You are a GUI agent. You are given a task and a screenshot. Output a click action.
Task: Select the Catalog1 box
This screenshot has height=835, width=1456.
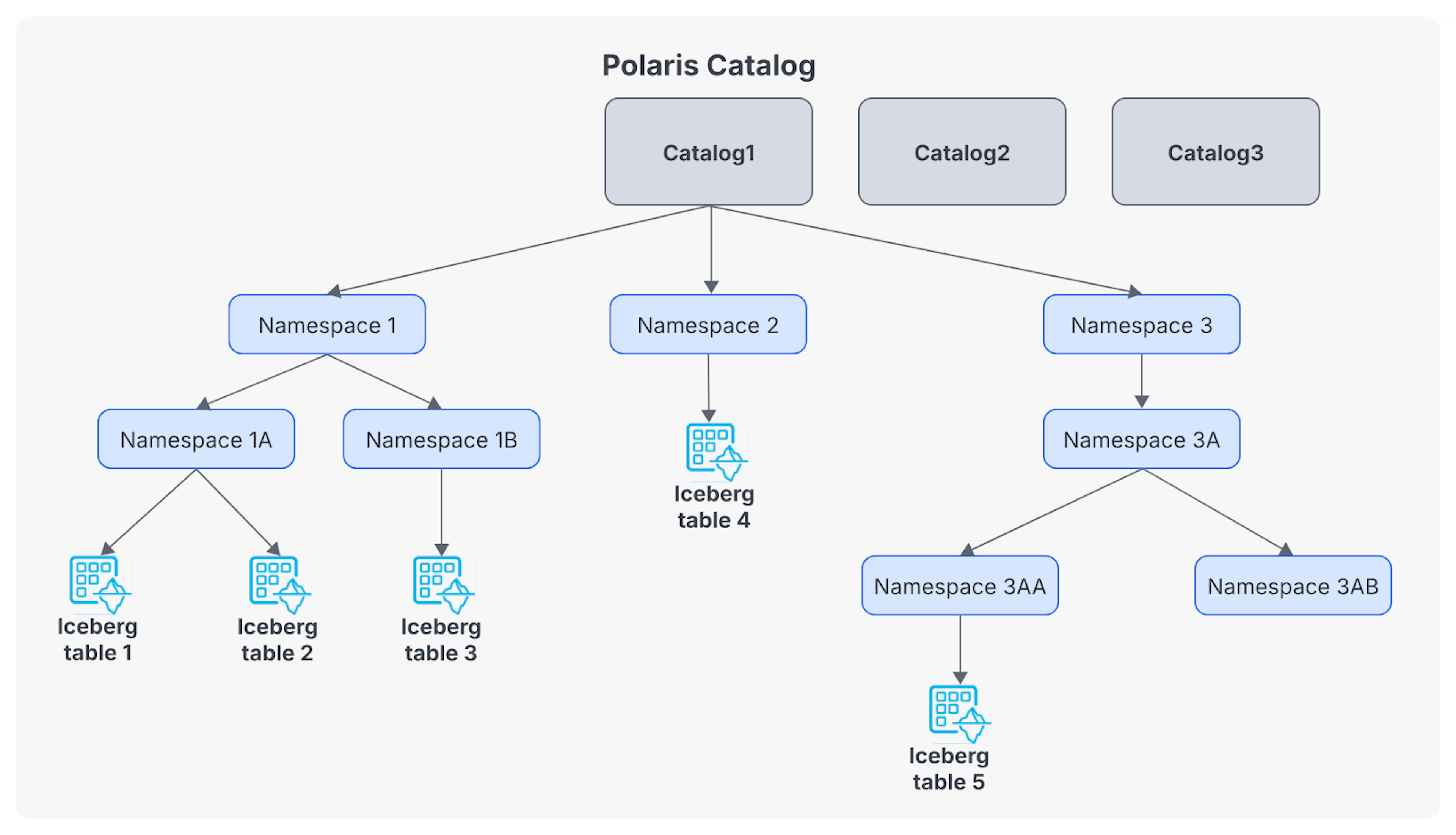pyautogui.click(x=709, y=151)
